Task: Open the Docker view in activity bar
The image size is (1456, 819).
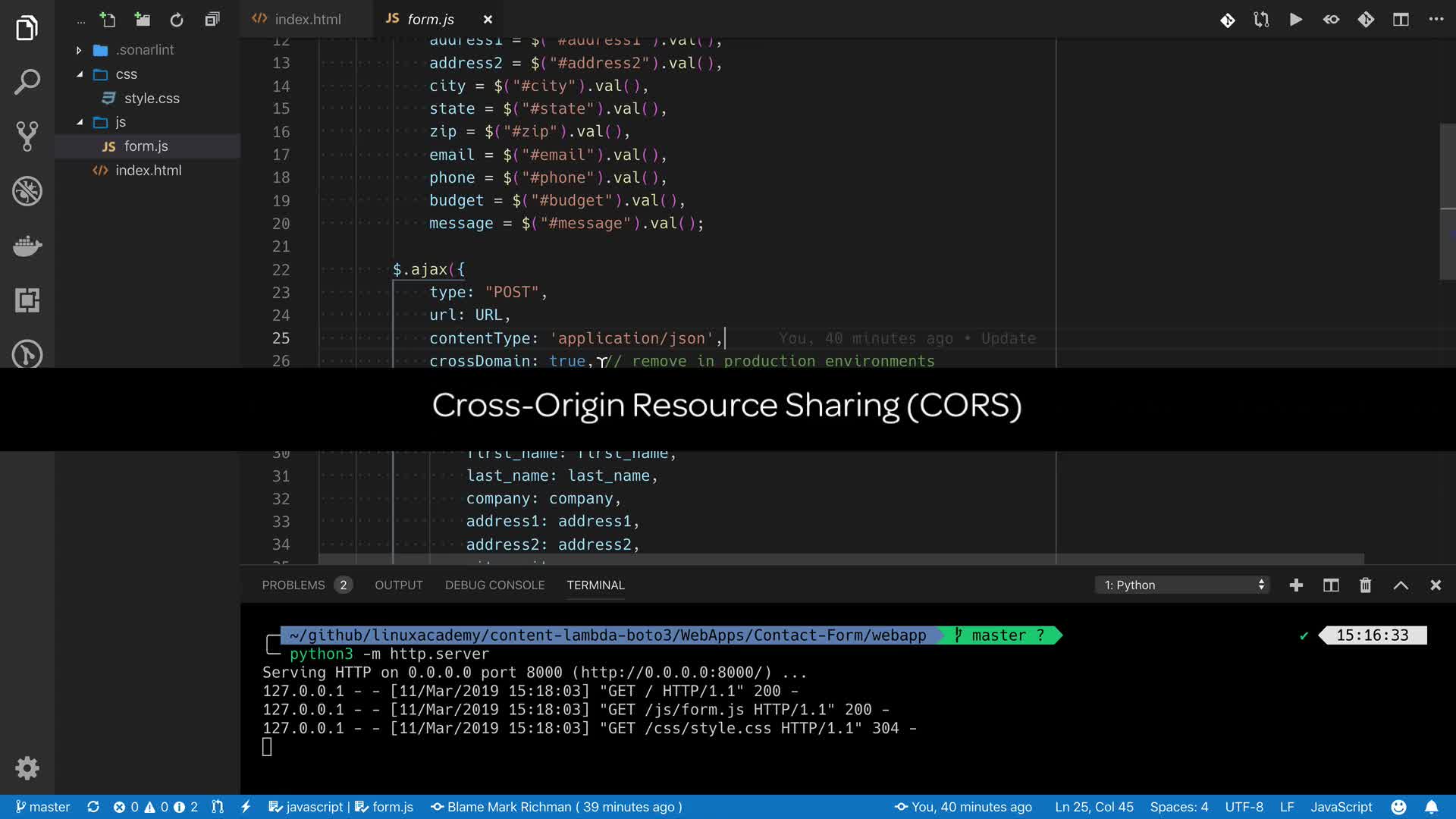Action: [27, 246]
